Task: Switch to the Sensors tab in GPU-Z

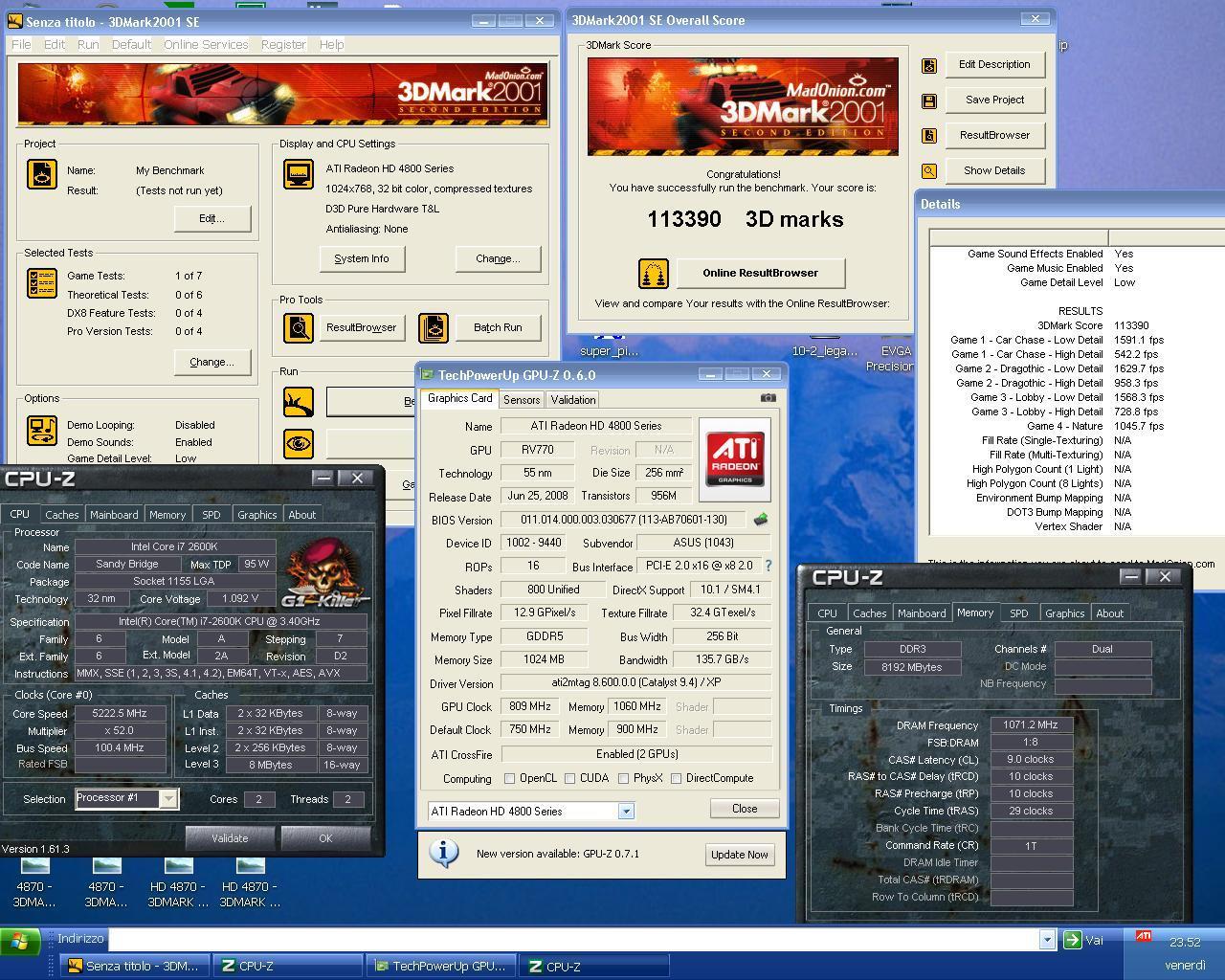Action: coord(522,400)
